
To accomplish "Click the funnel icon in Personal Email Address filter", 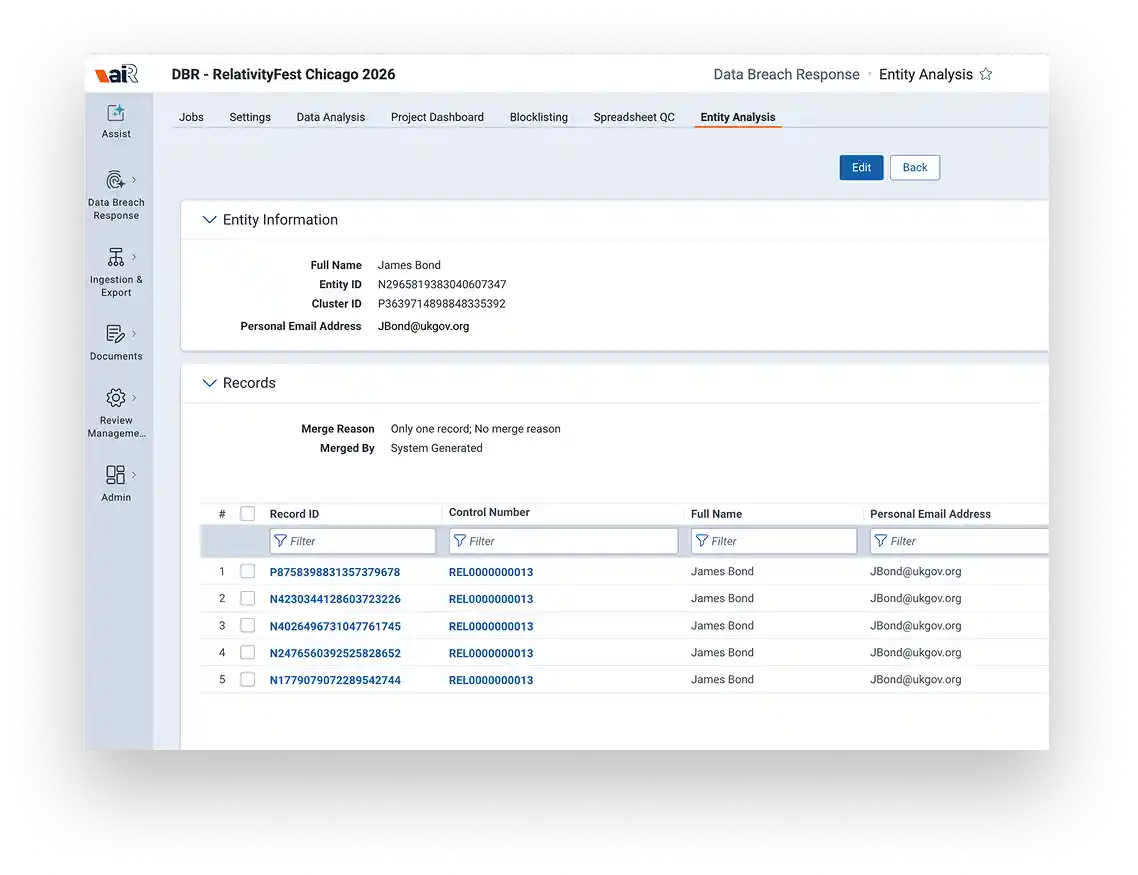I will (881, 541).
